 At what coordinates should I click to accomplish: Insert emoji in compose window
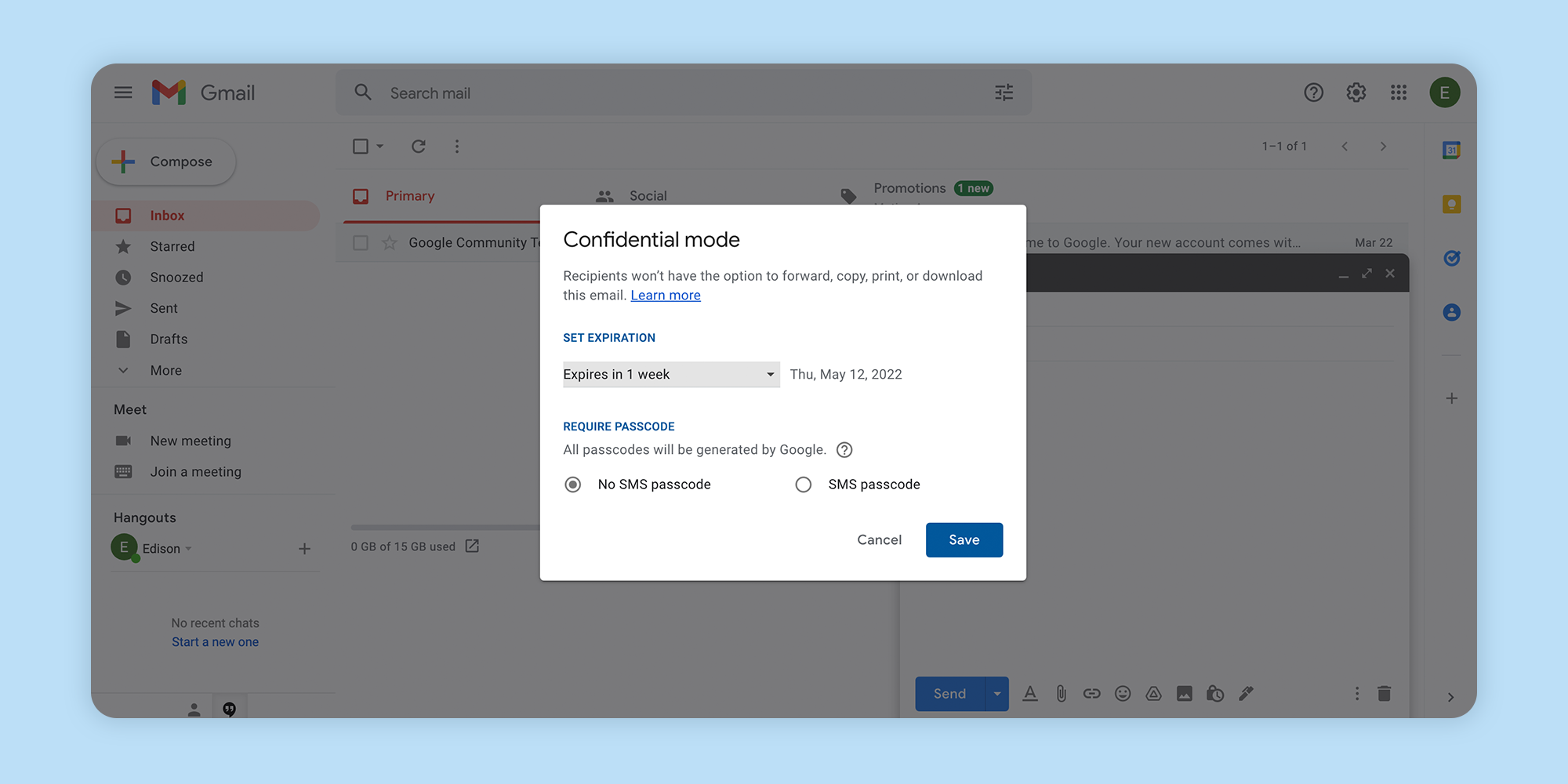[1123, 693]
